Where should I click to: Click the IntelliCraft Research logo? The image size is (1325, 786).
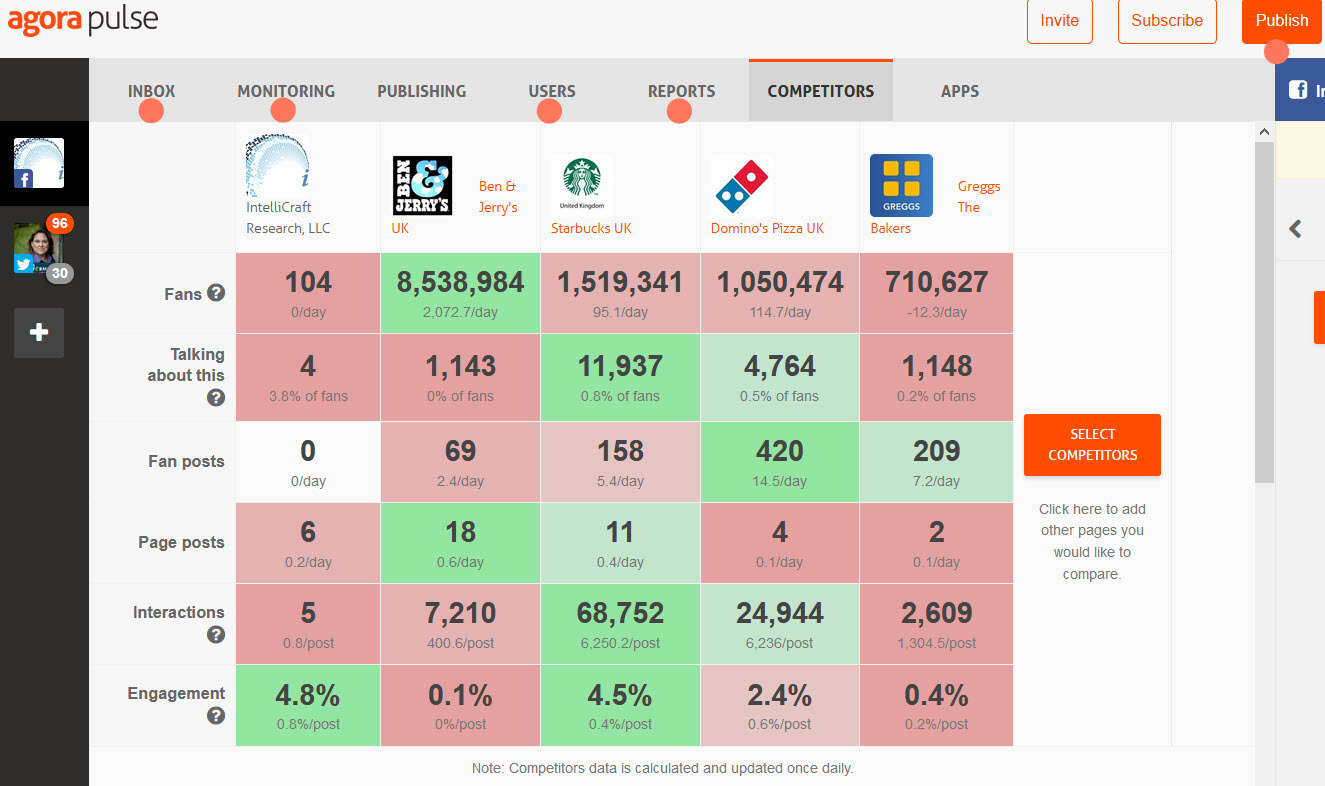(x=277, y=165)
